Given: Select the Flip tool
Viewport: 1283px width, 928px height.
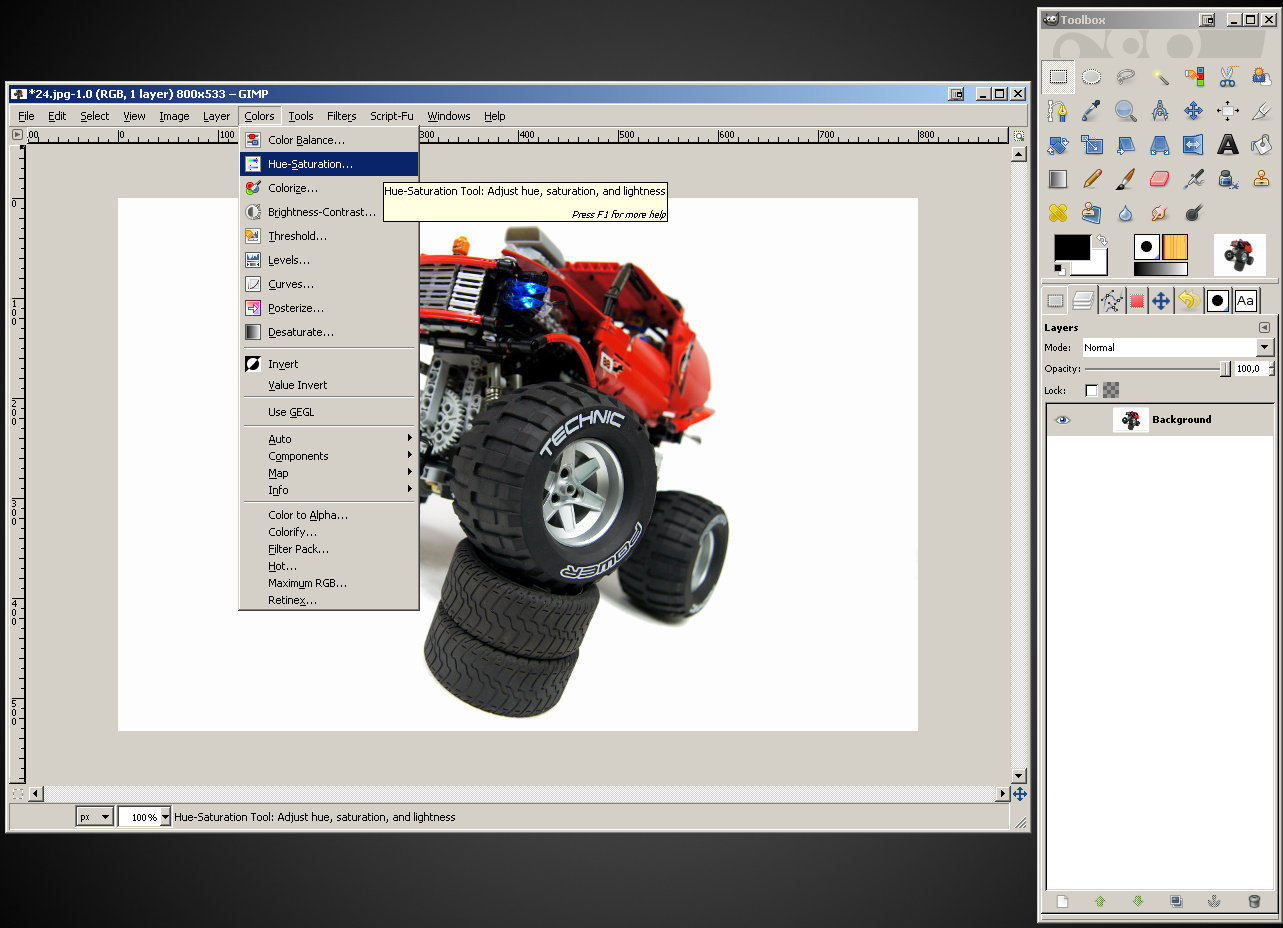Looking at the screenshot, I should (1194, 144).
